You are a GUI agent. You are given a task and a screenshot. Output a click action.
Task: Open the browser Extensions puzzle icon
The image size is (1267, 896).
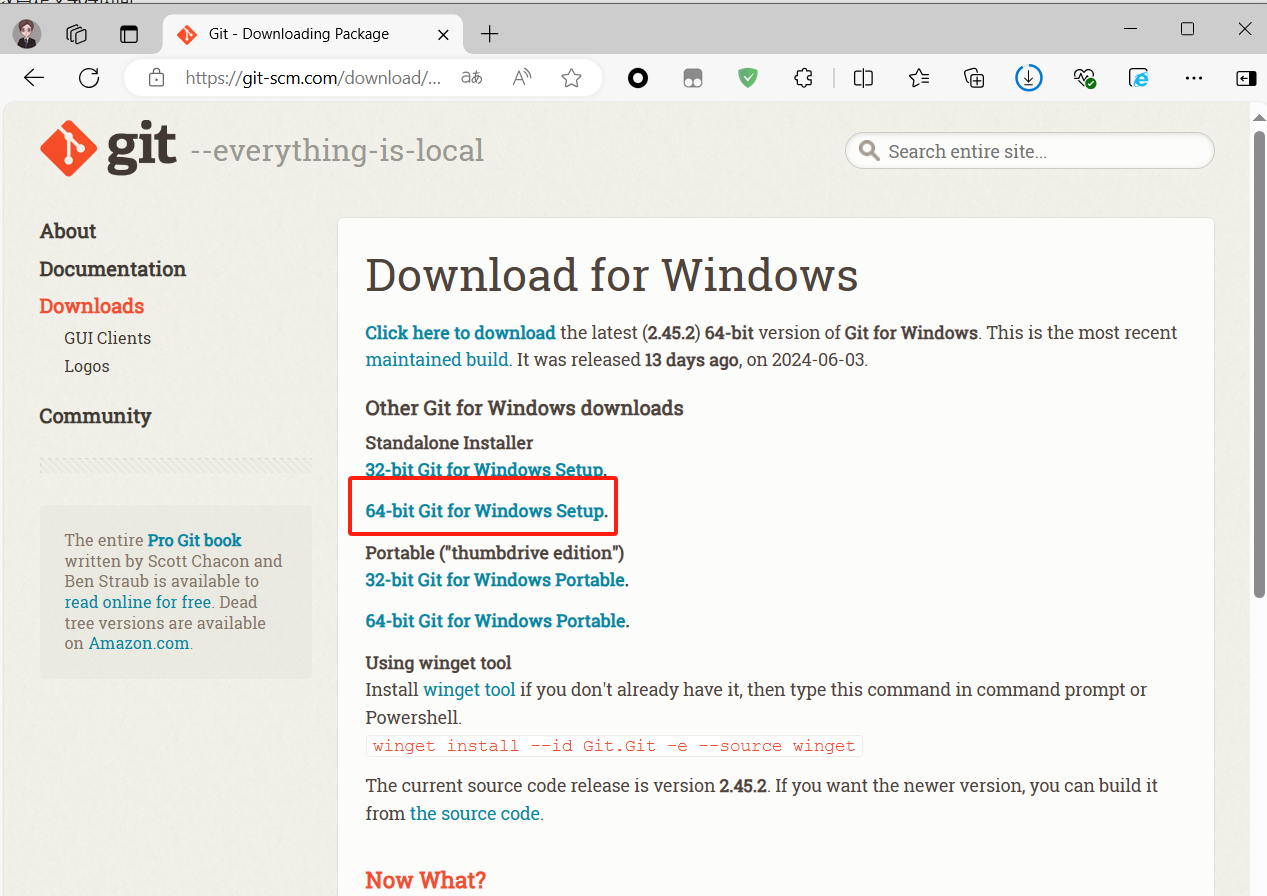(803, 78)
